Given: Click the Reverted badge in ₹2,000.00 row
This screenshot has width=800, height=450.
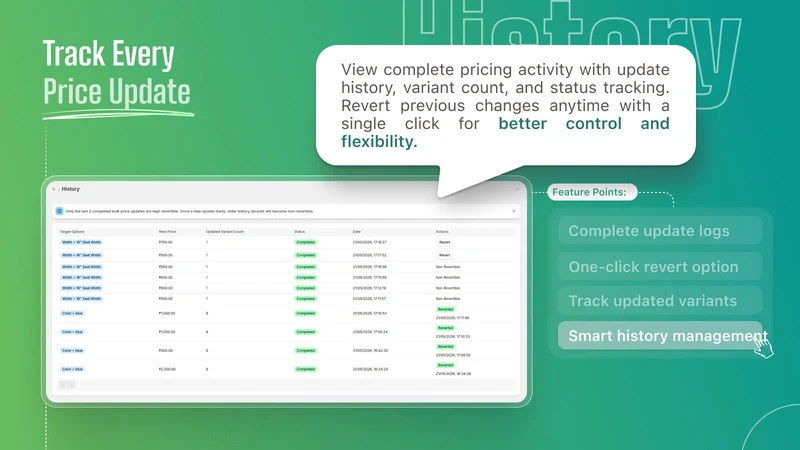Looking at the screenshot, I should coord(445,365).
